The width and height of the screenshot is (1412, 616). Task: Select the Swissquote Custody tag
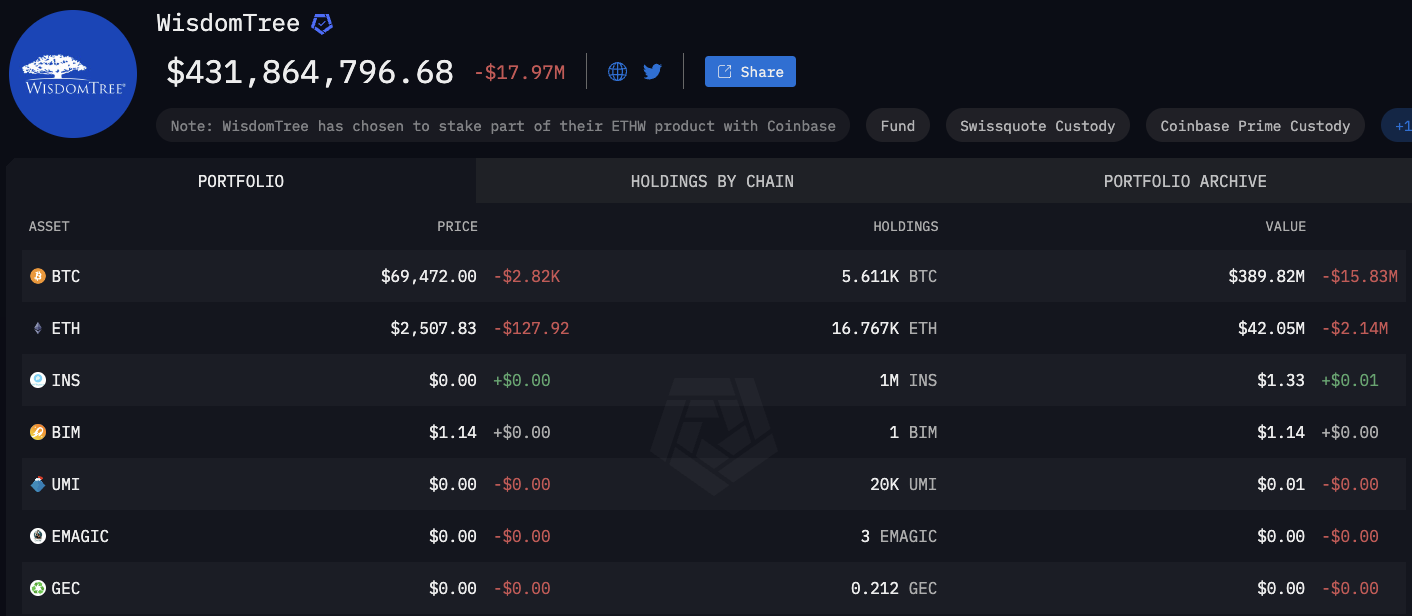[1037, 126]
